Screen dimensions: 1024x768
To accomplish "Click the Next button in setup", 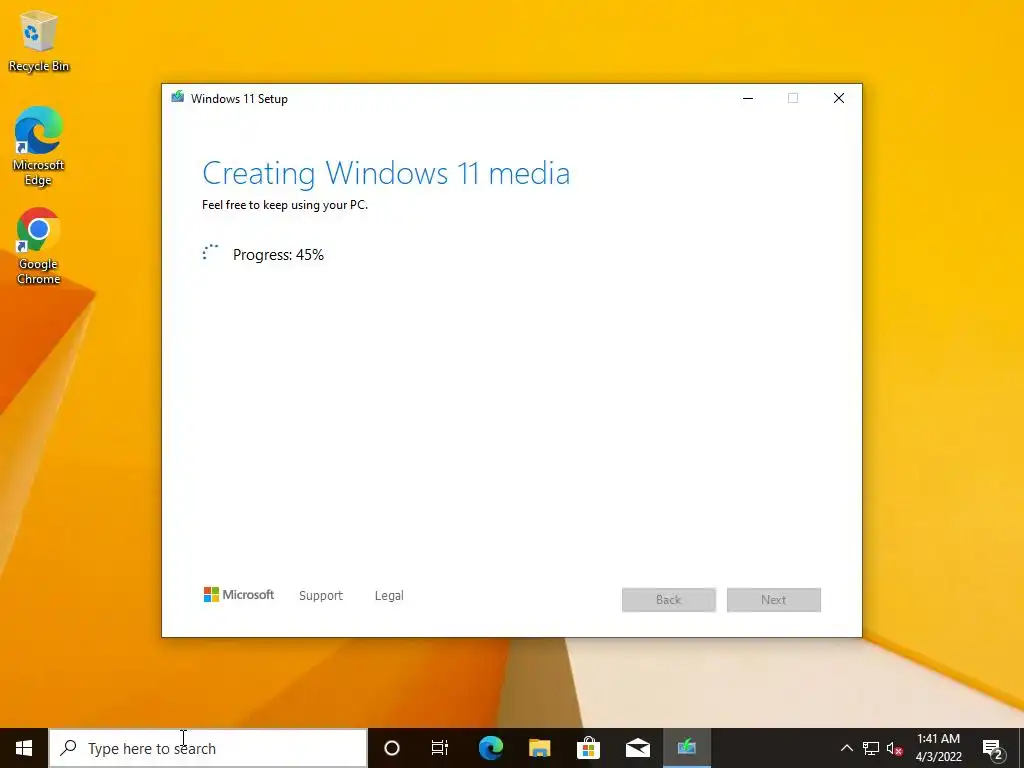I will click(x=774, y=600).
